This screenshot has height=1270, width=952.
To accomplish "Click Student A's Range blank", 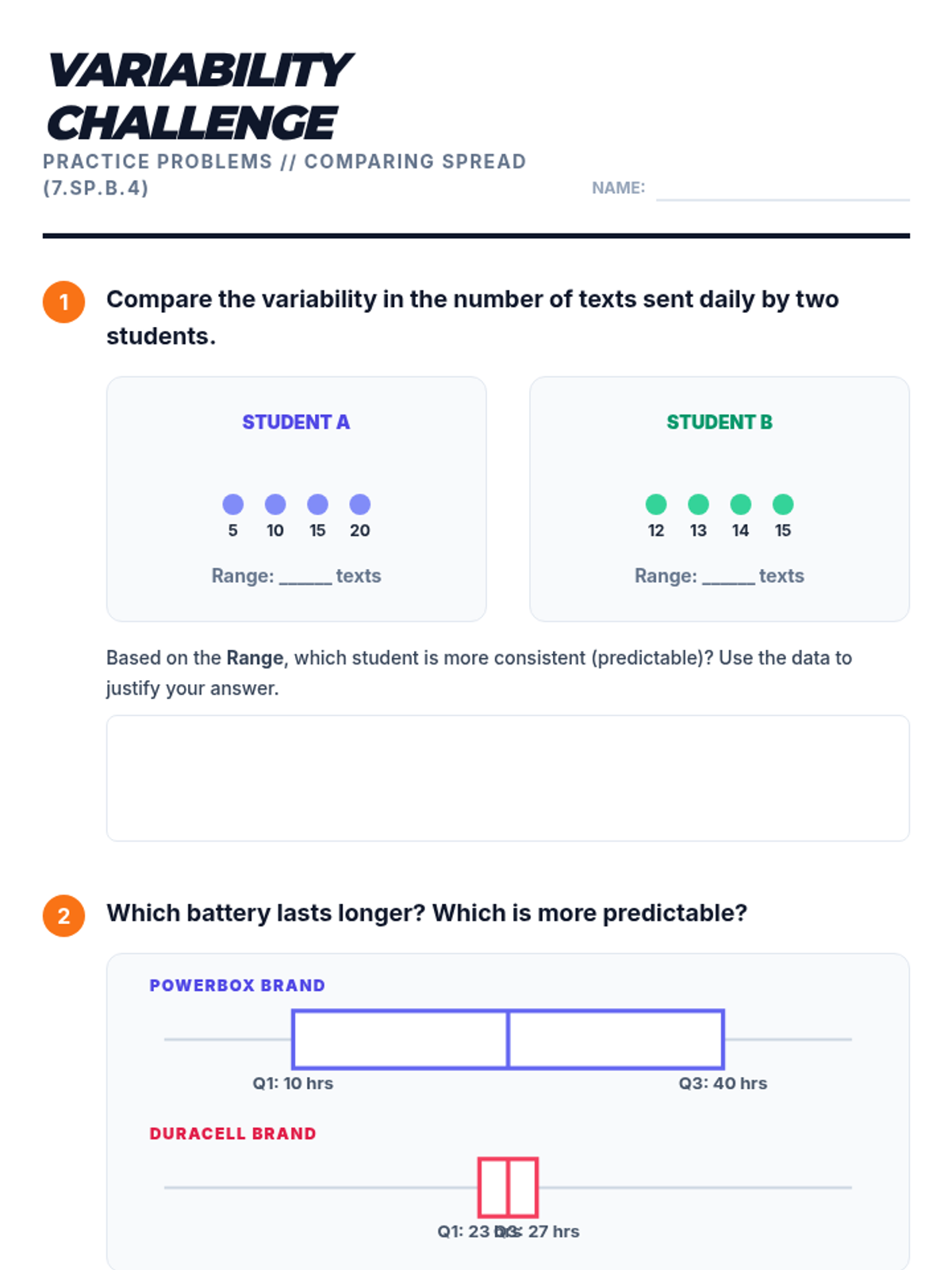I will (305, 577).
